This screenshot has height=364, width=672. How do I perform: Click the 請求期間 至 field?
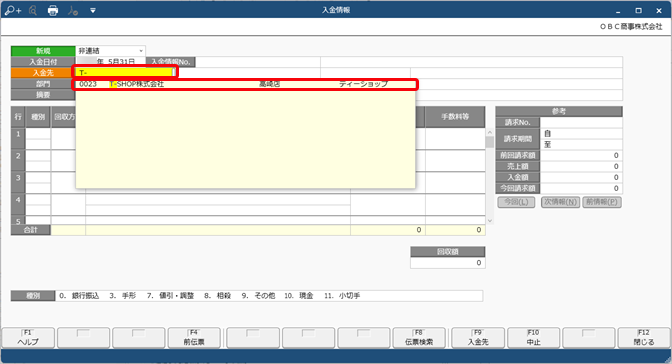click(581, 144)
